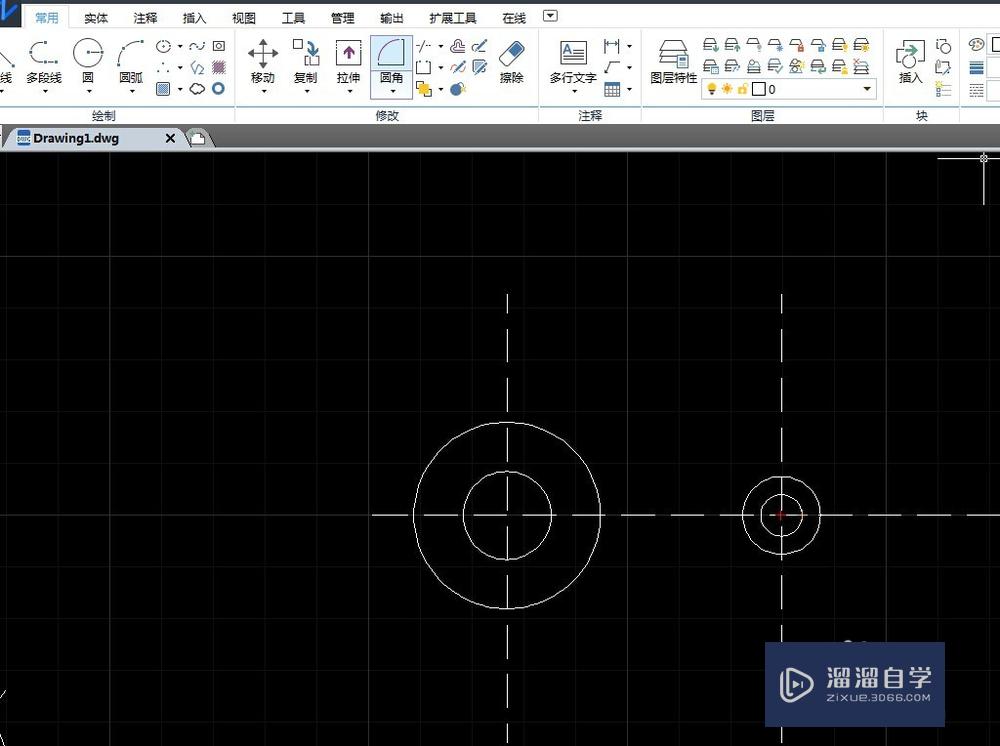Click the trim tool icon

[x=423, y=46]
